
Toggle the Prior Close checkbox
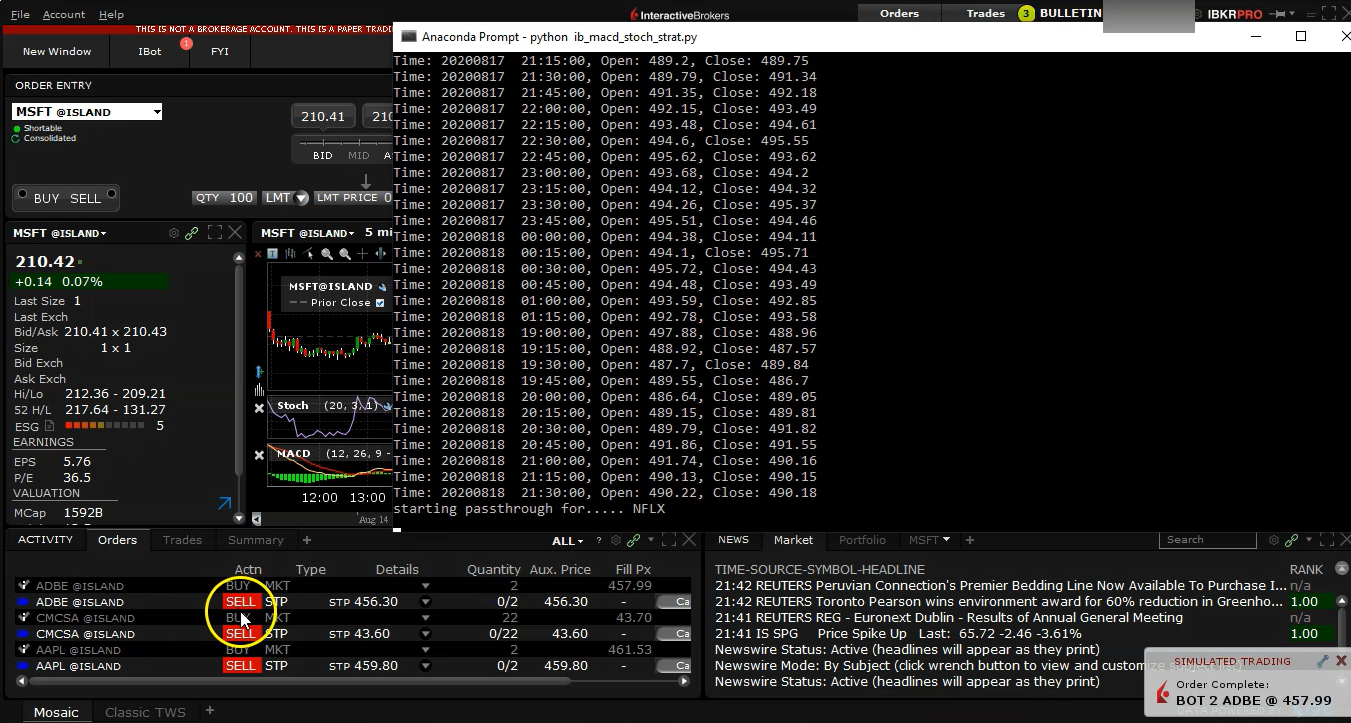(379, 303)
